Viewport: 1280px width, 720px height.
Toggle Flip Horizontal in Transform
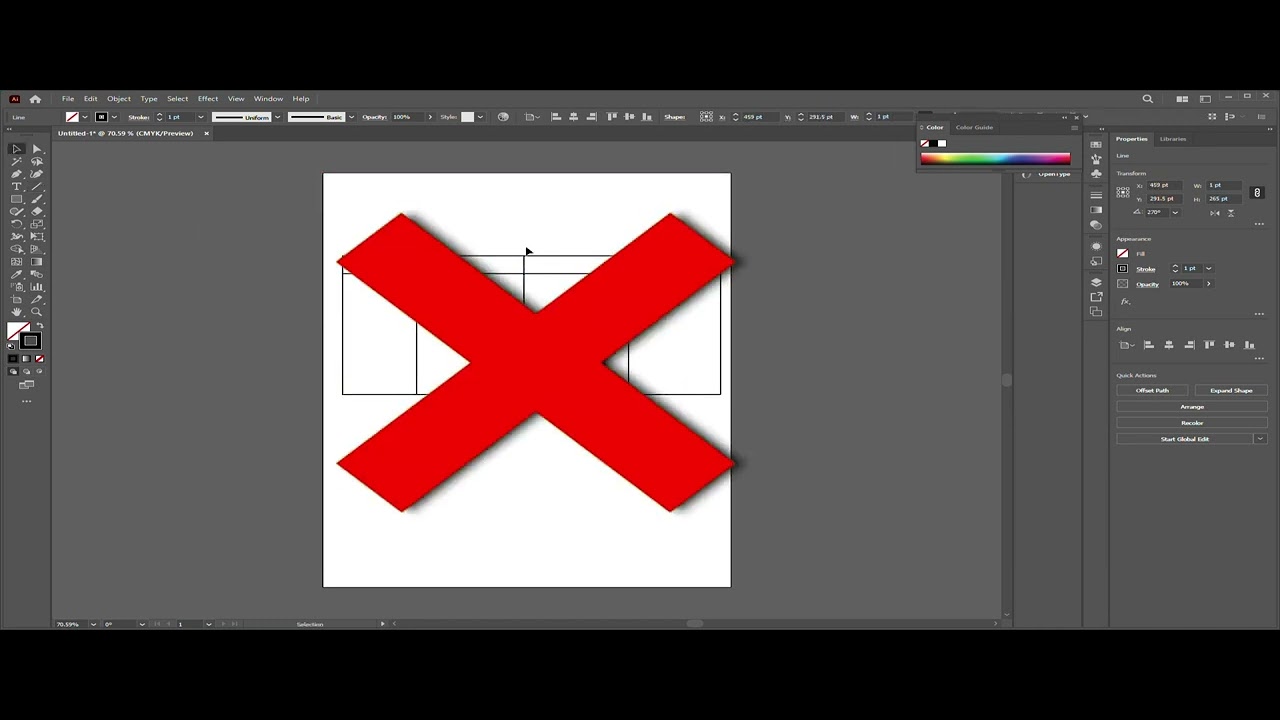pos(1217,212)
